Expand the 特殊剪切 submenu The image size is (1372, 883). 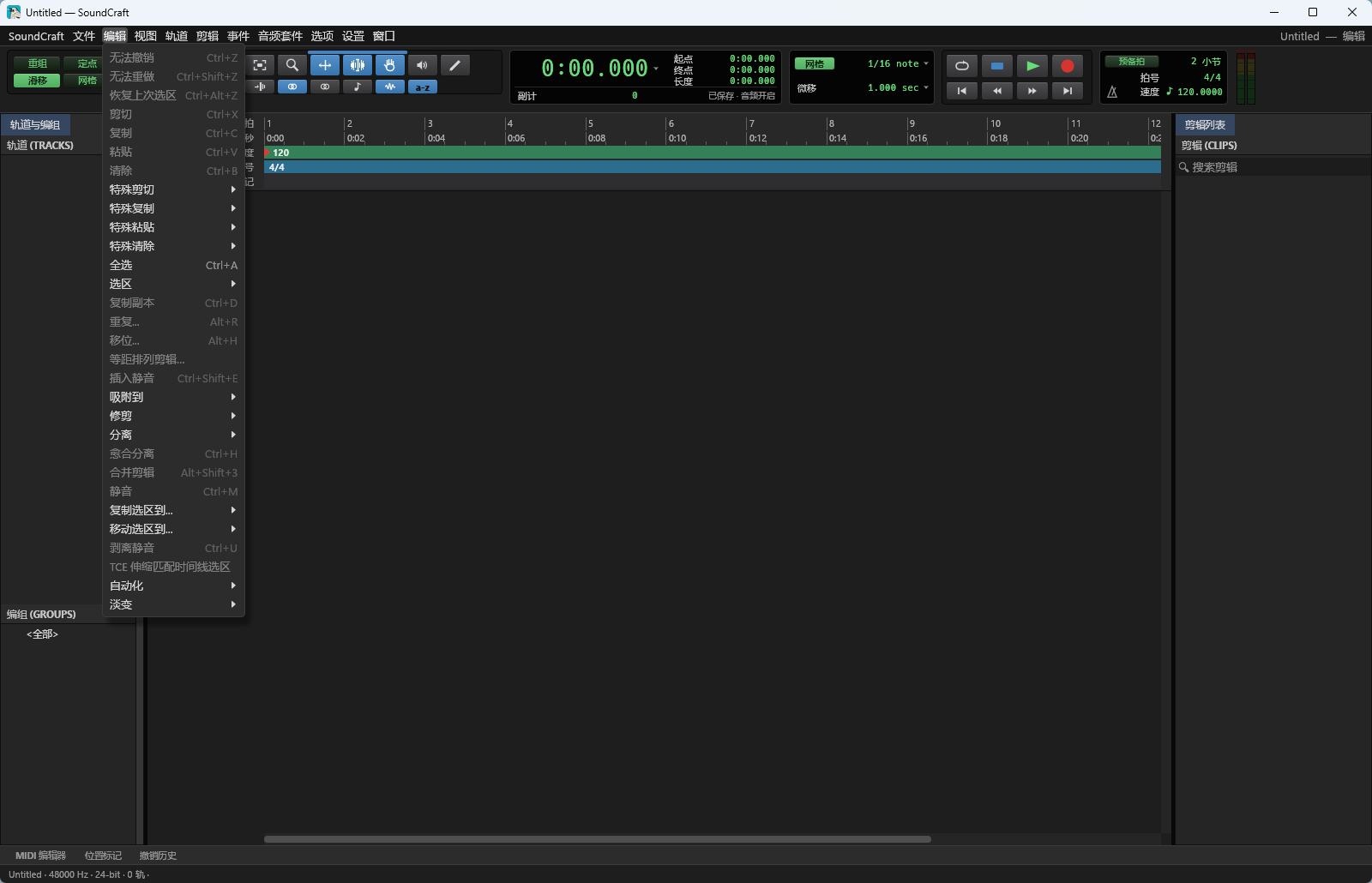pyautogui.click(x=173, y=189)
